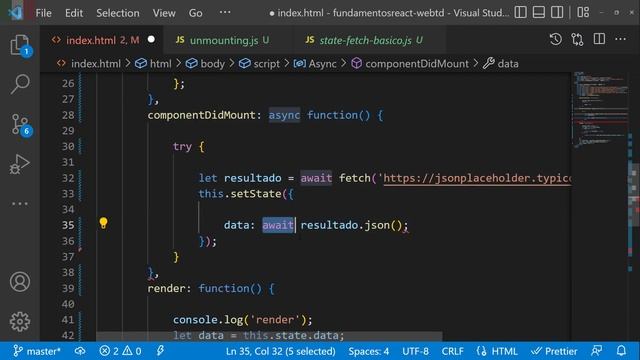The width and height of the screenshot is (640, 360).
Task: Open the Search view
Action: coord(20,84)
